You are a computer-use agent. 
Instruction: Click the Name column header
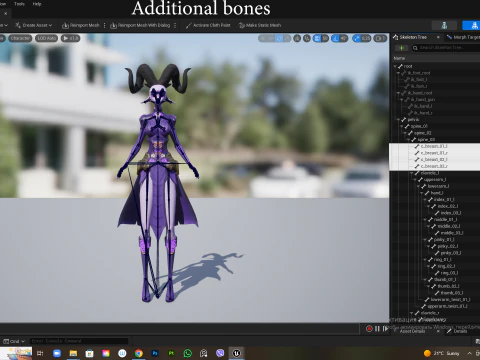click(399, 58)
